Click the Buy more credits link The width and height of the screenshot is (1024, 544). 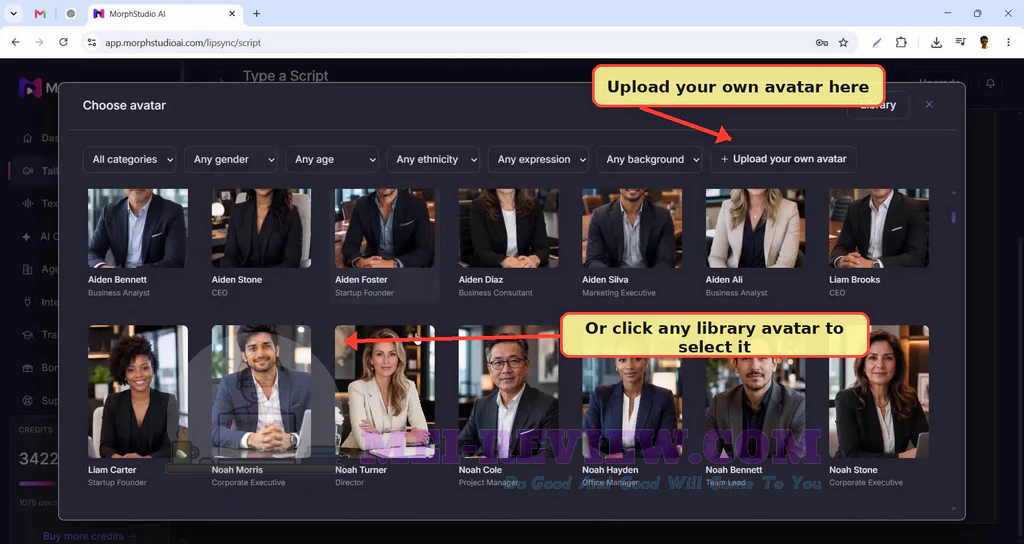click(89, 536)
